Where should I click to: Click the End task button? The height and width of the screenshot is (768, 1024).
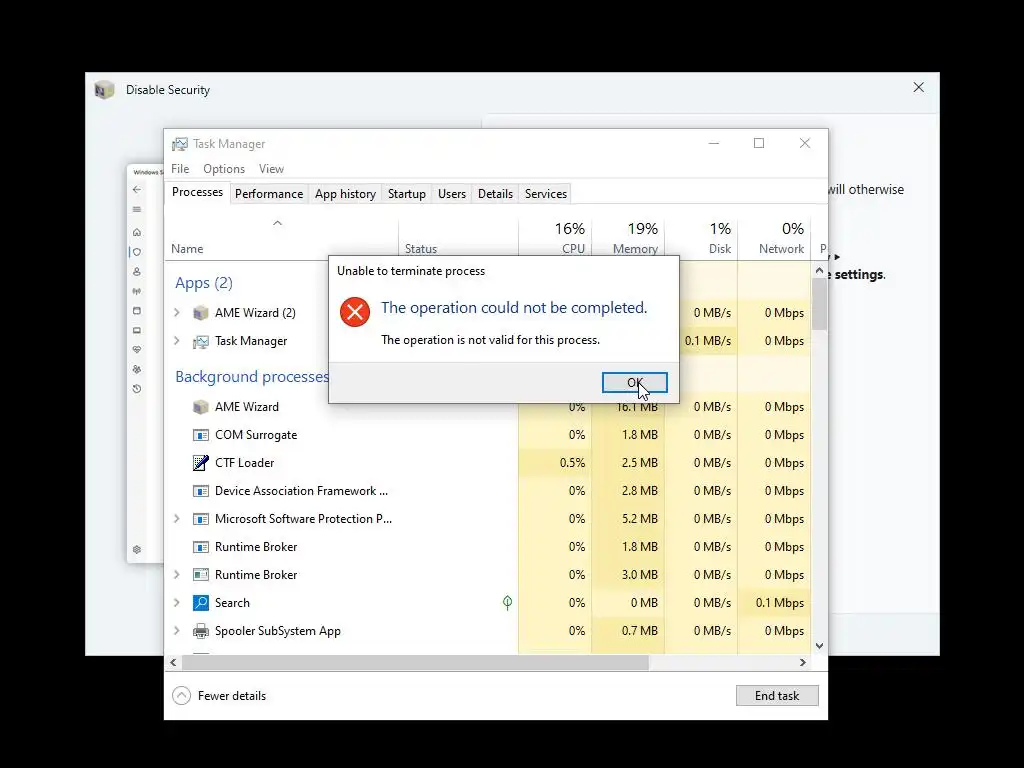(x=776, y=696)
